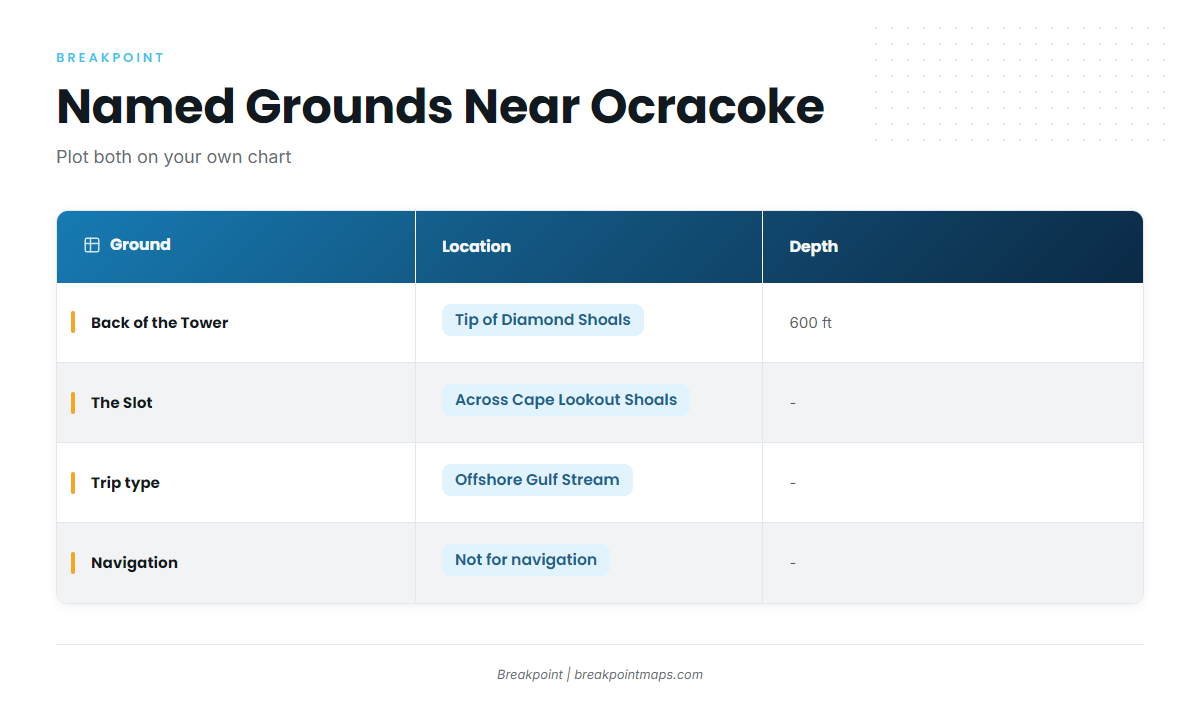Select the Offshore Gulf Stream tag
The image size is (1200, 708).
pyautogui.click(x=537, y=480)
